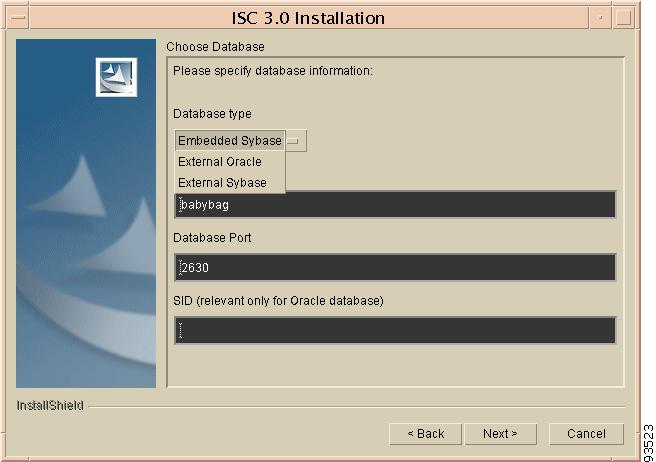Click the 'Choose Database' heading
The height and width of the screenshot is (462, 656).
215,46
